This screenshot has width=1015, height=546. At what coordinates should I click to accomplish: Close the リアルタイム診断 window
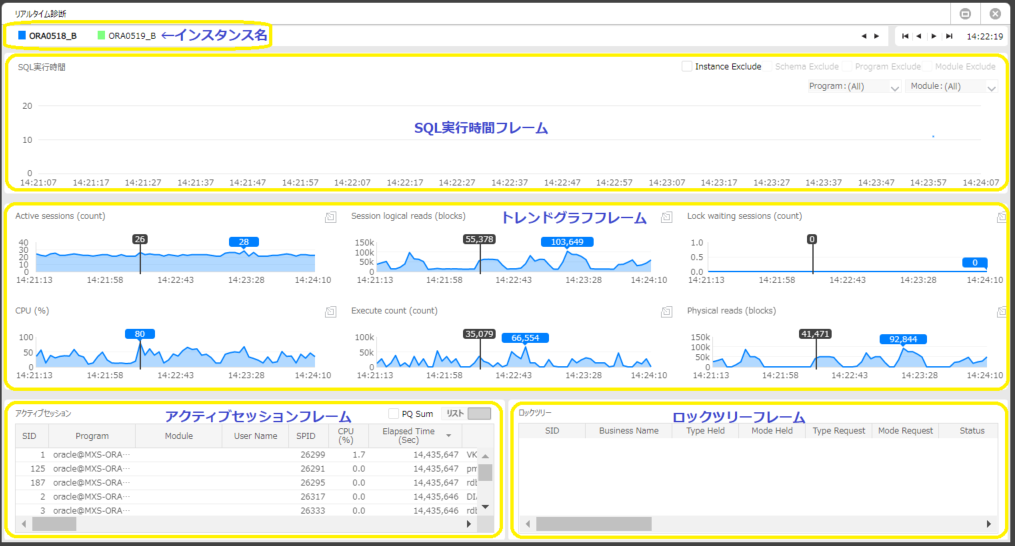pyautogui.click(x=995, y=14)
